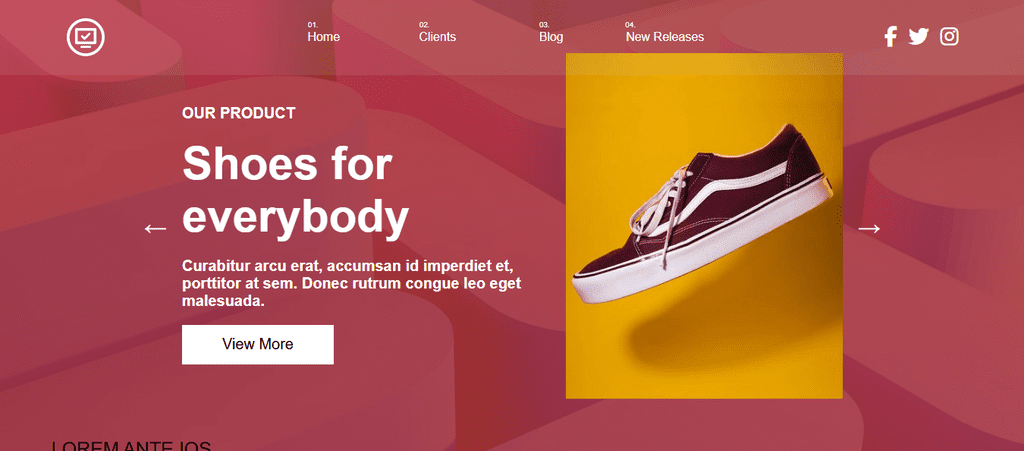Click the "Shoes for everybody" headline
The width and height of the screenshot is (1024, 451).
[295, 190]
